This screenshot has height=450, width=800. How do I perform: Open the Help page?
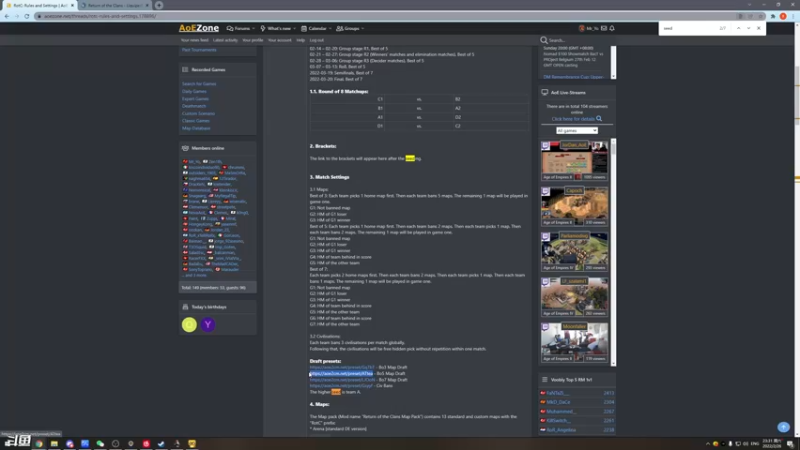point(301,40)
